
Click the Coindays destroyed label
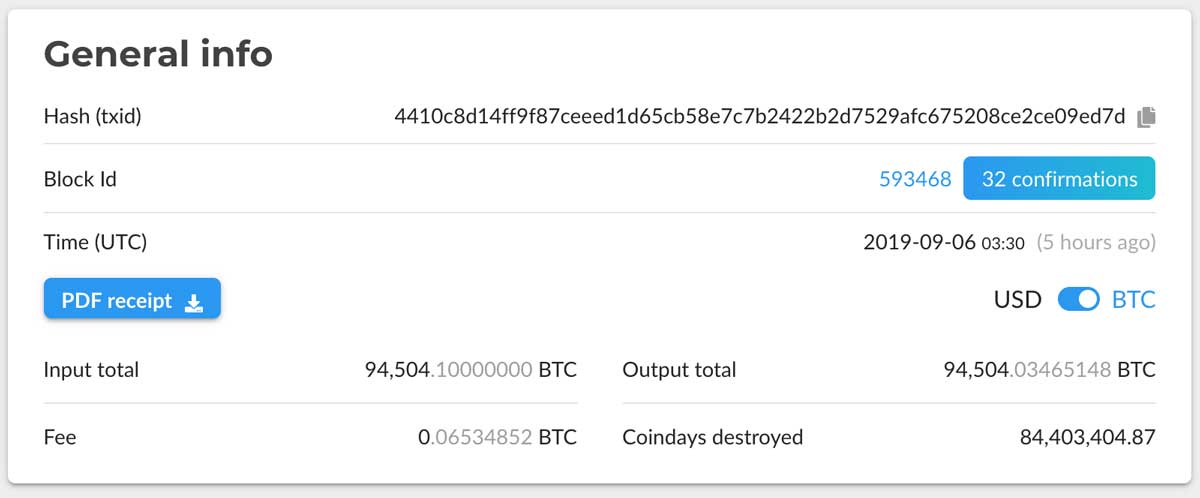pos(712,437)
